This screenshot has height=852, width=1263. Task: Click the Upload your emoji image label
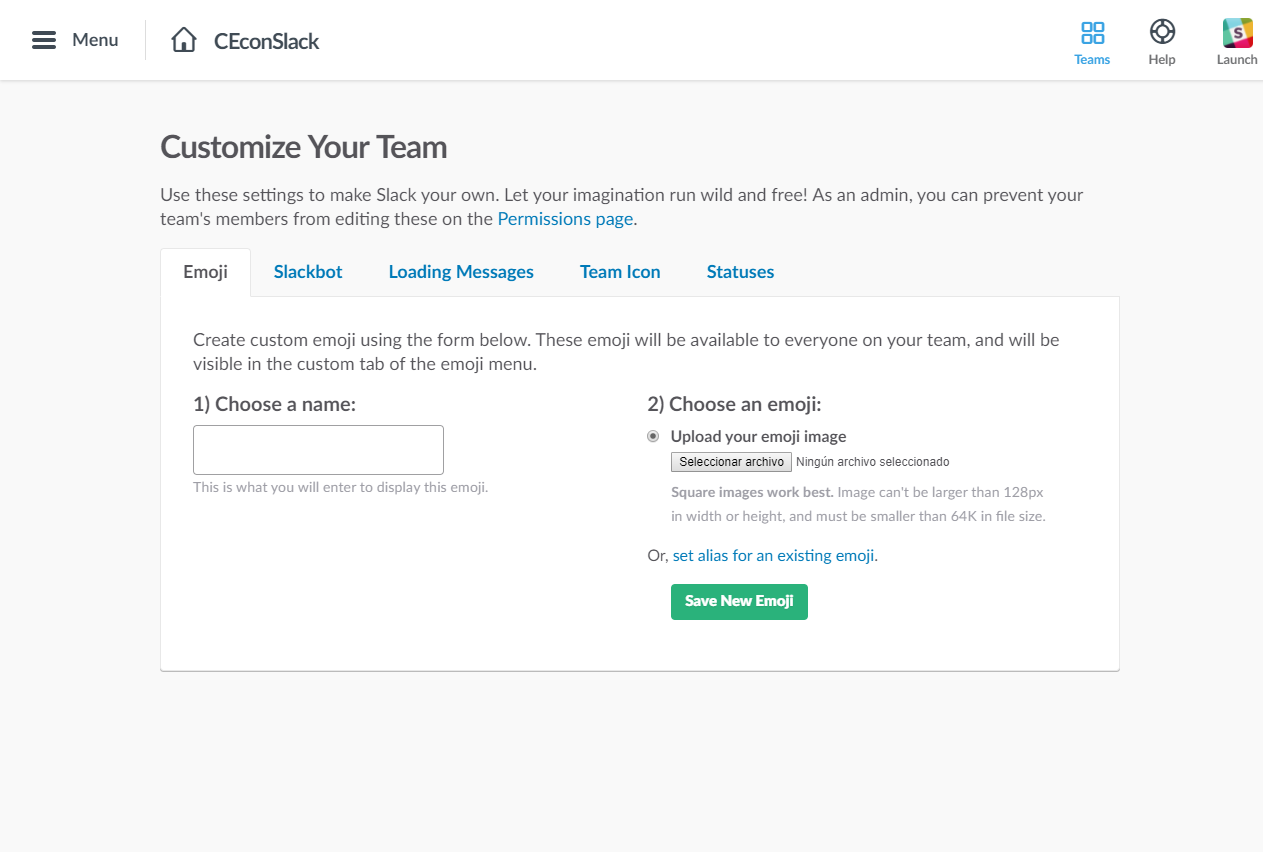[758, 436]
